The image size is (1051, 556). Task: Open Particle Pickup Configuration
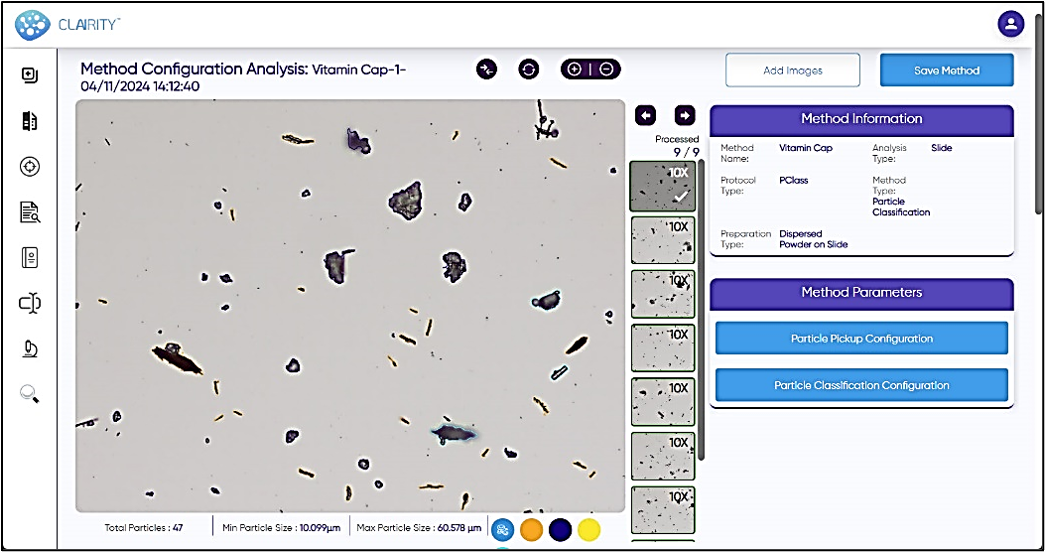pos(861,339)
